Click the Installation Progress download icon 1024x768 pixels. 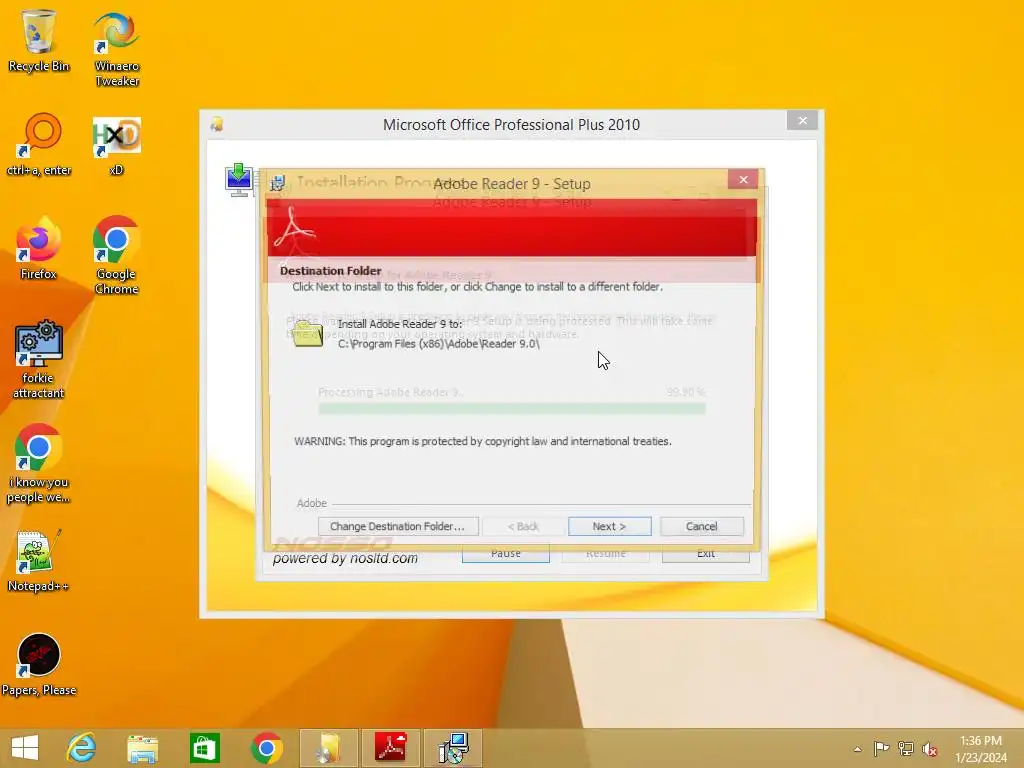pos(239,180)
